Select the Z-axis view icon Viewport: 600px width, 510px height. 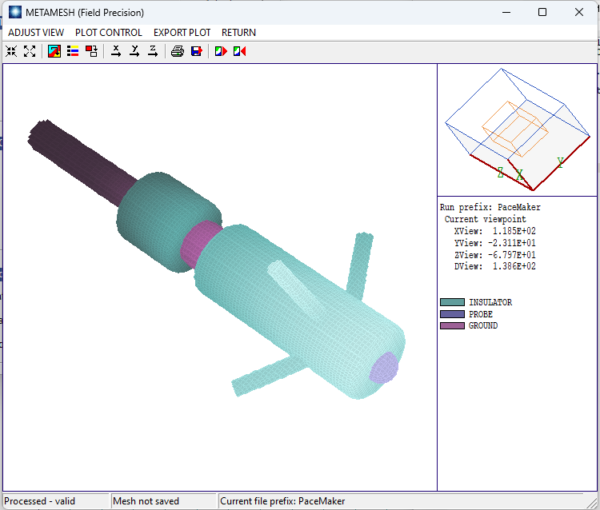(152, 51)
